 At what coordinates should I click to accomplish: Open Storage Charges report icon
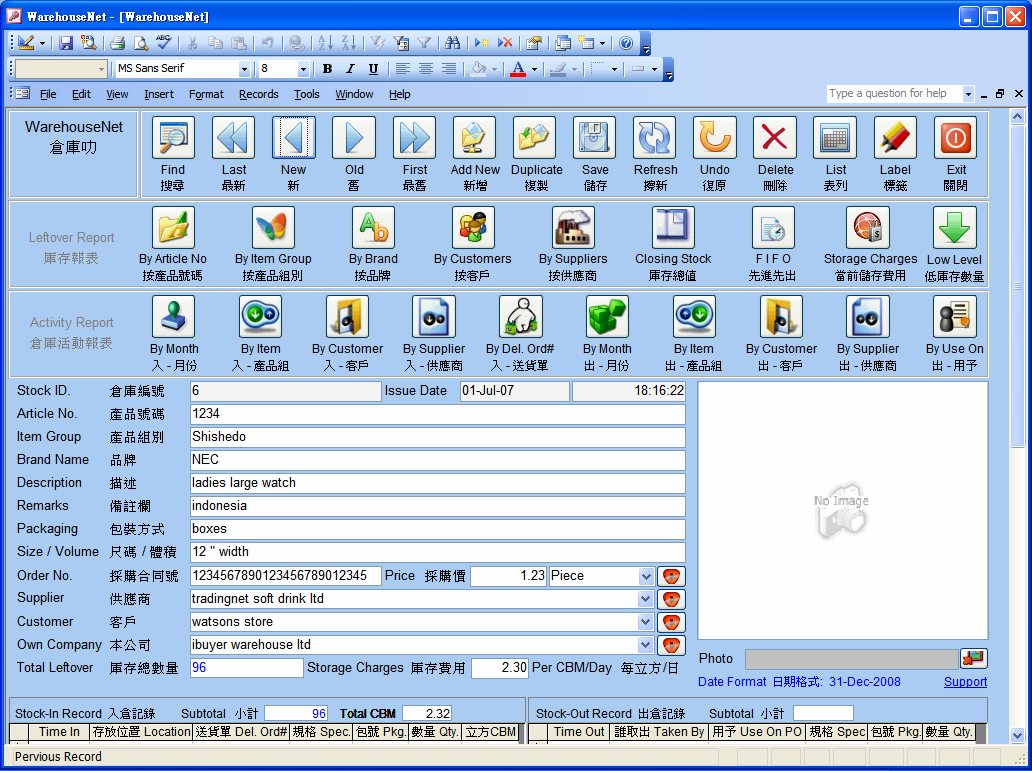point(869,228)
